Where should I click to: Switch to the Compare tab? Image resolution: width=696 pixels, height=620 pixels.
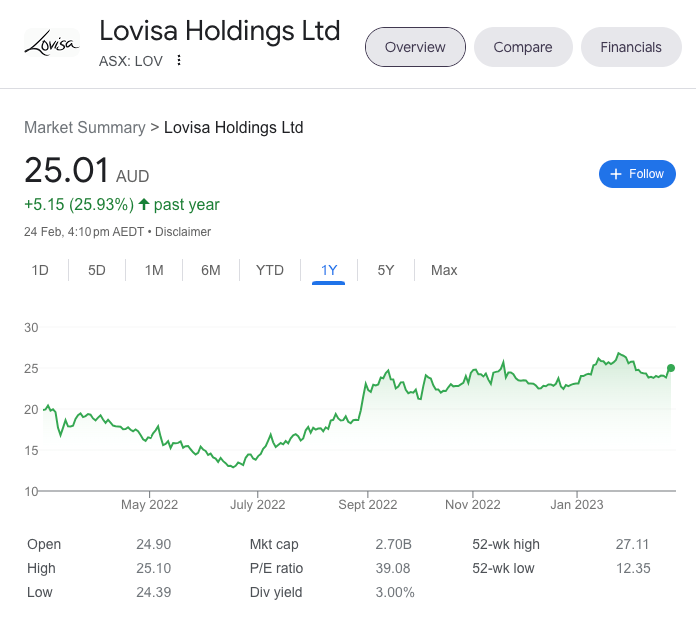[523, 47]
